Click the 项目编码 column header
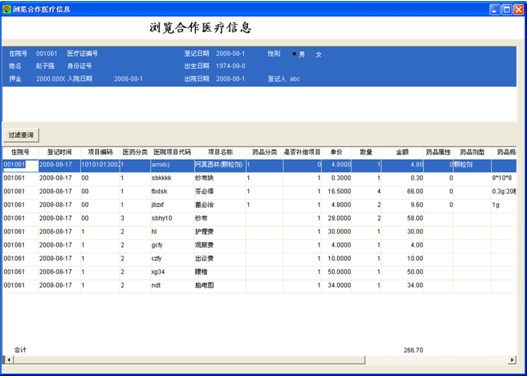This screenshot has height=378, width=529. click(100, 152)
